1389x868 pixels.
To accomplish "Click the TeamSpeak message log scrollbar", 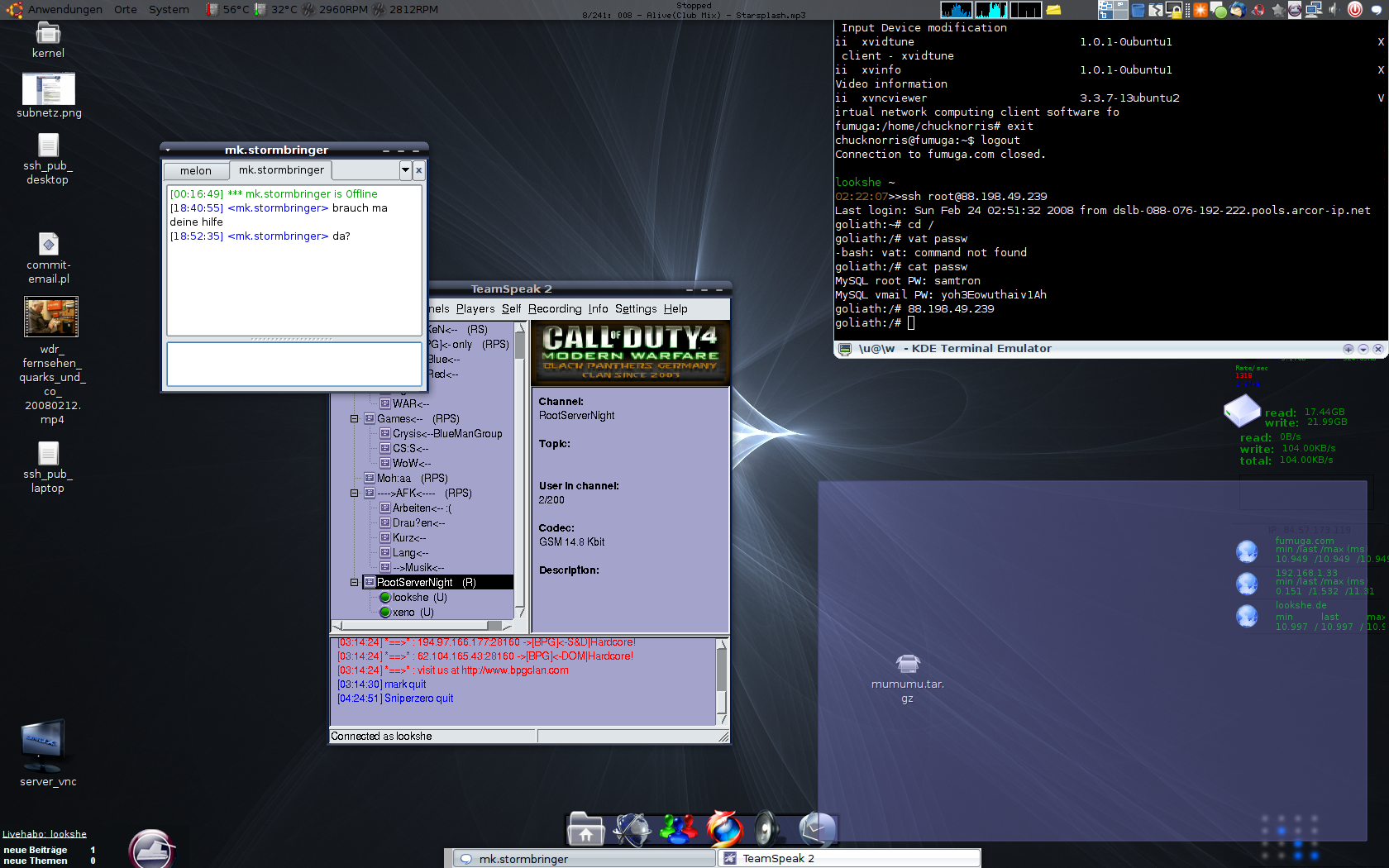I will click(722, 681).
